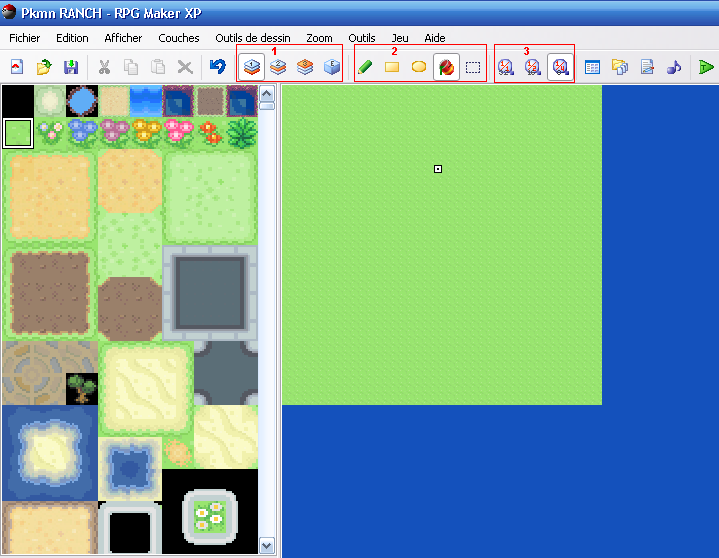
Task: Open the Database icon
Action: click(592, 67)
